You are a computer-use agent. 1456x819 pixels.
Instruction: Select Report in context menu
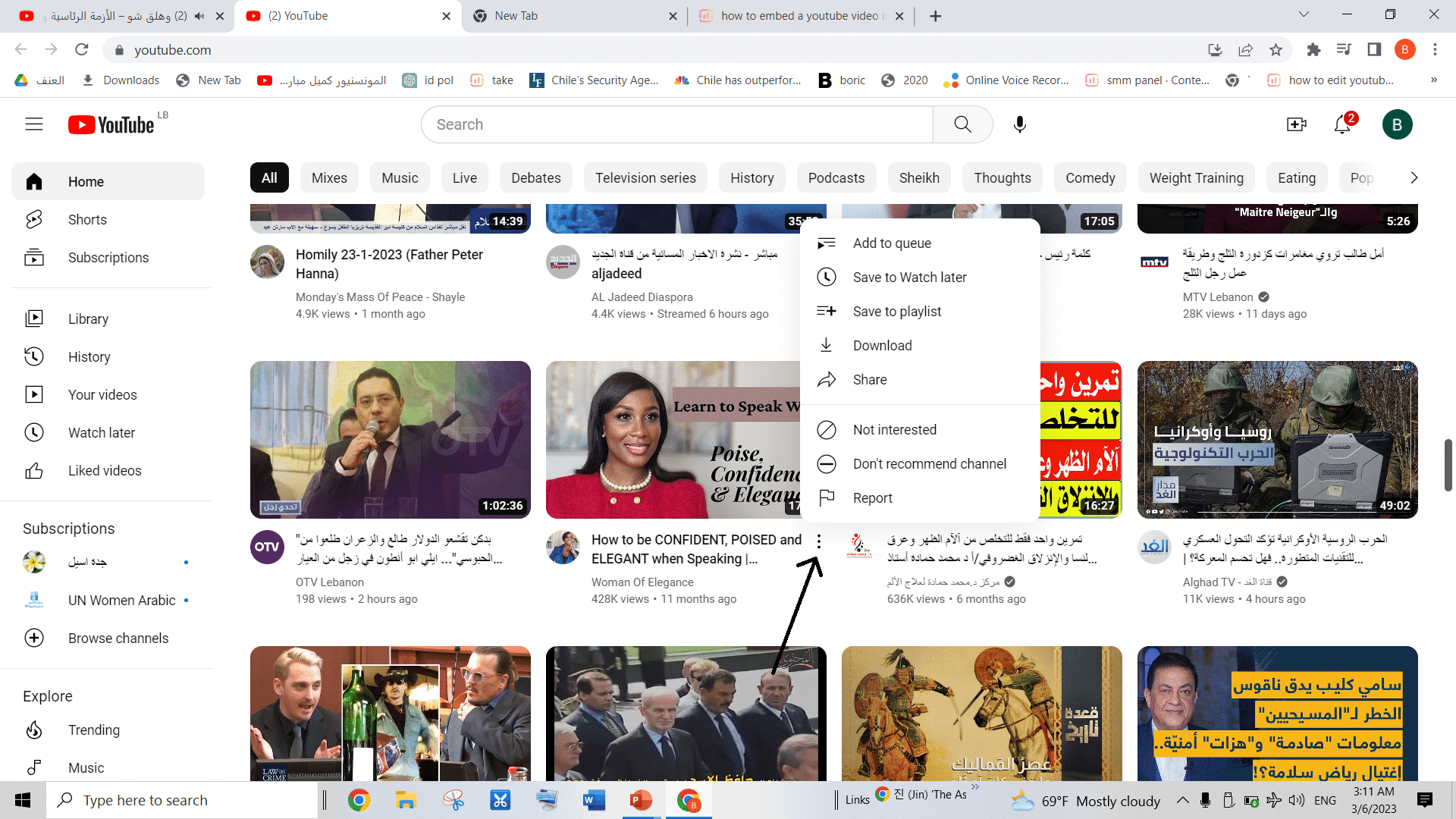click(x=920, y=498)
